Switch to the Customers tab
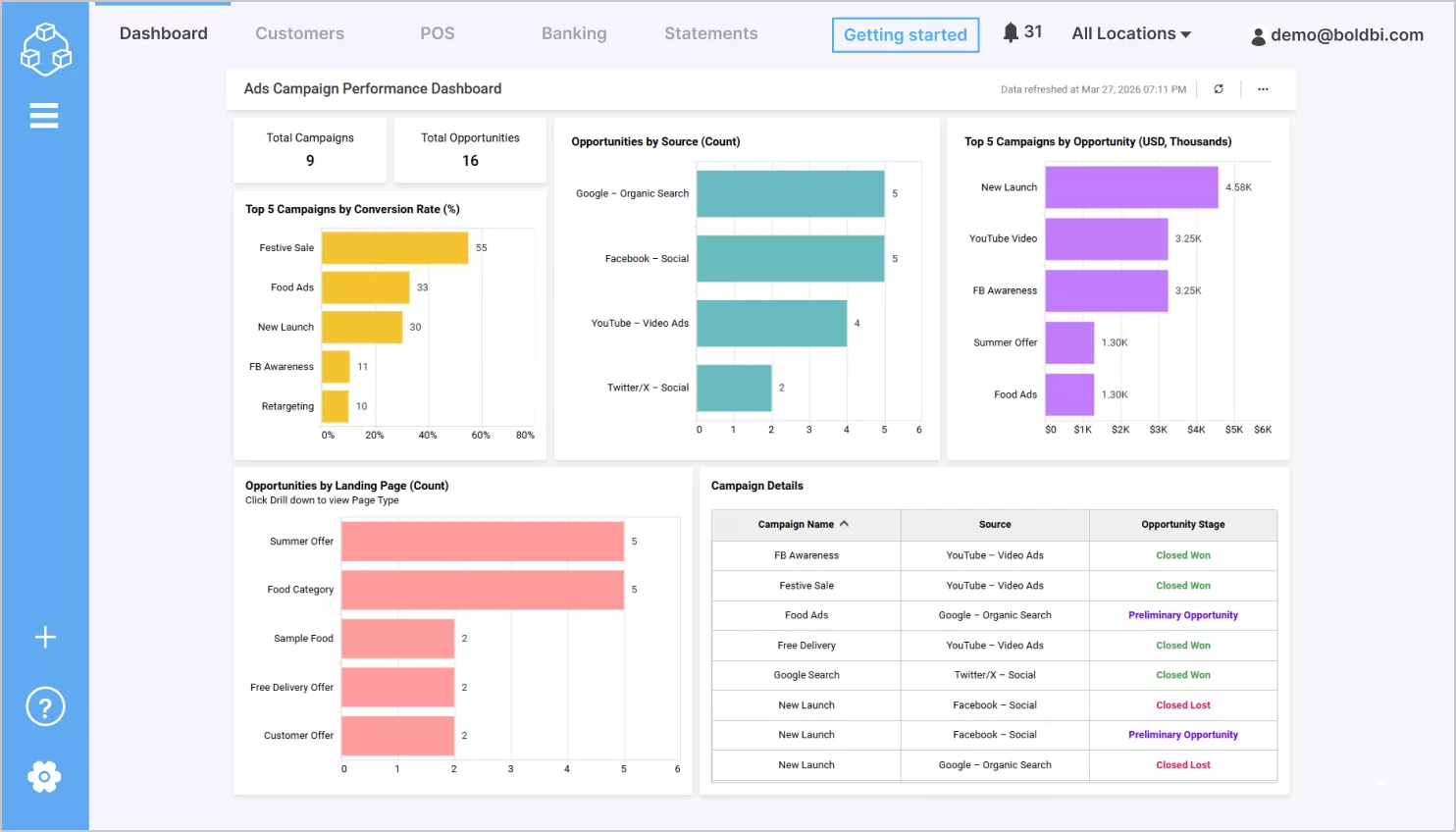The width and height of the screenshot is (1456, 832). click(299, 32)
